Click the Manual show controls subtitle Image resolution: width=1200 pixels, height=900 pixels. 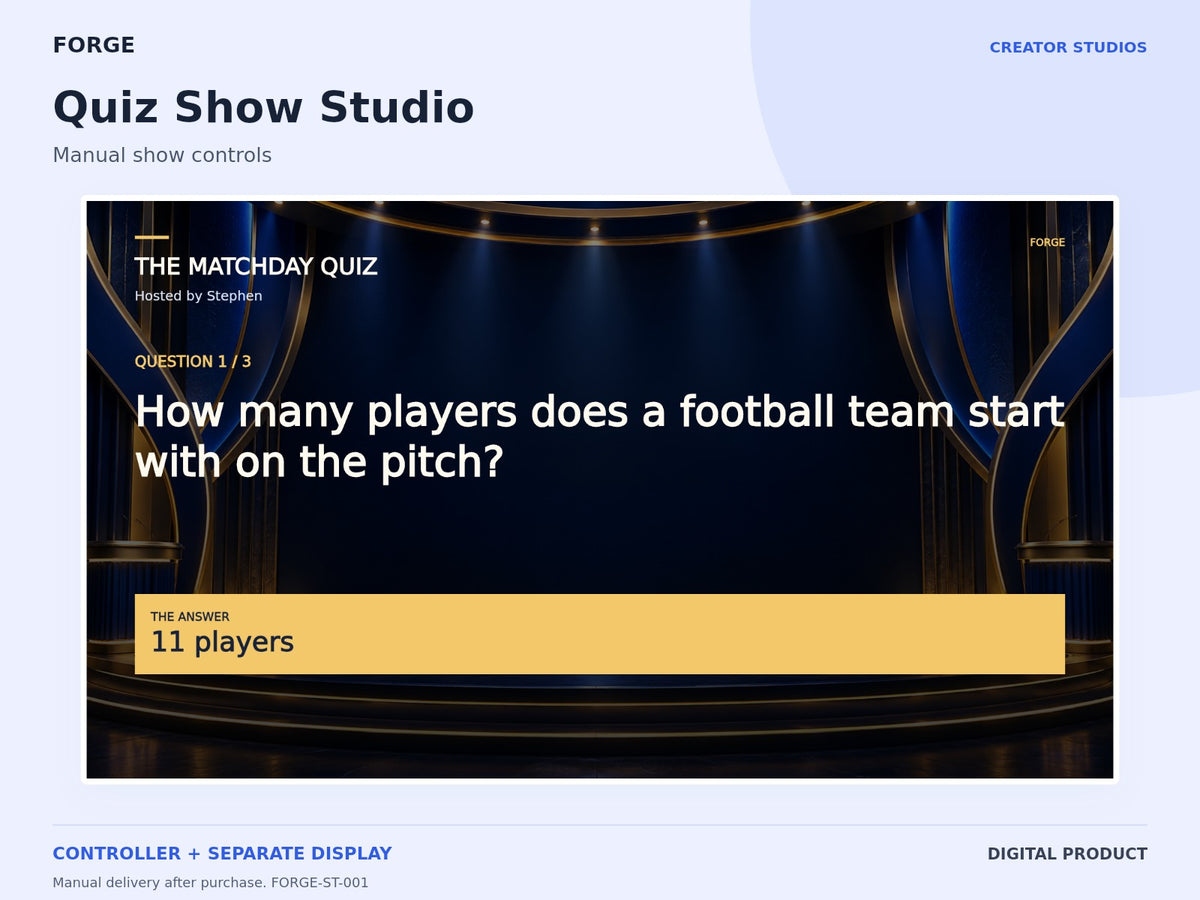coord(162,155)
